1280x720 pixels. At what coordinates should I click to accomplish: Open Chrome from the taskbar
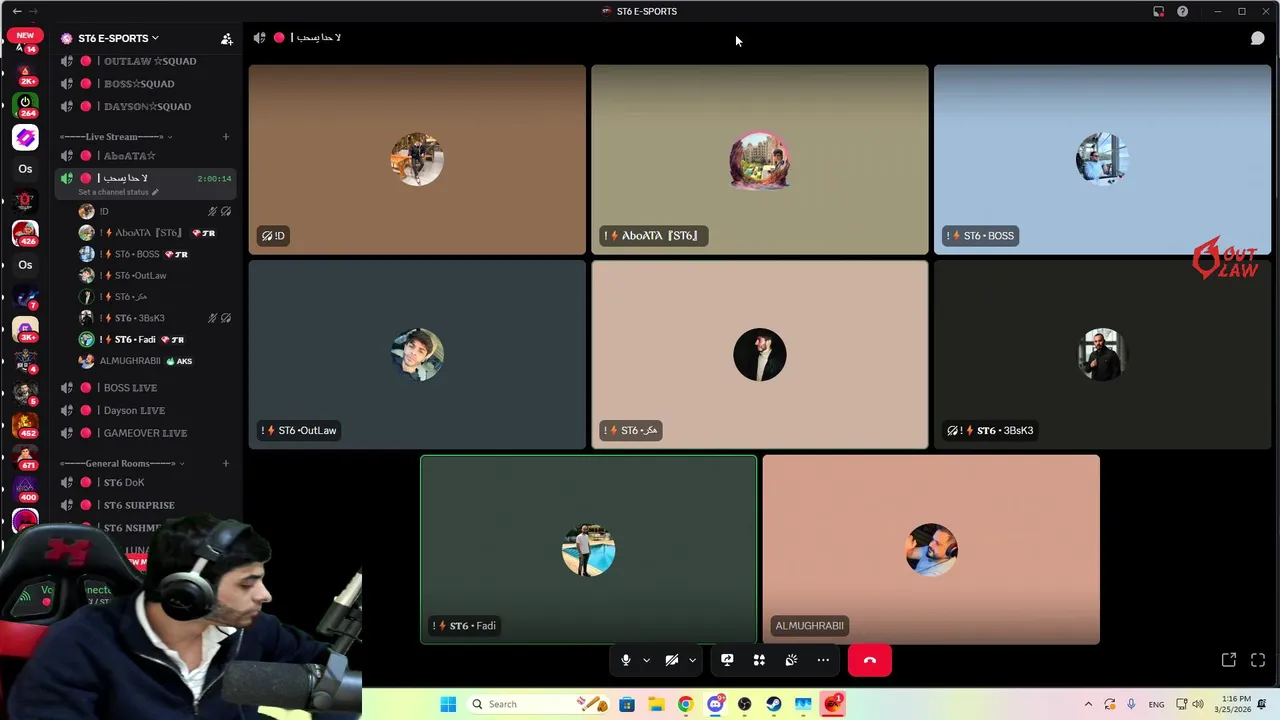(x=685, y=704)
